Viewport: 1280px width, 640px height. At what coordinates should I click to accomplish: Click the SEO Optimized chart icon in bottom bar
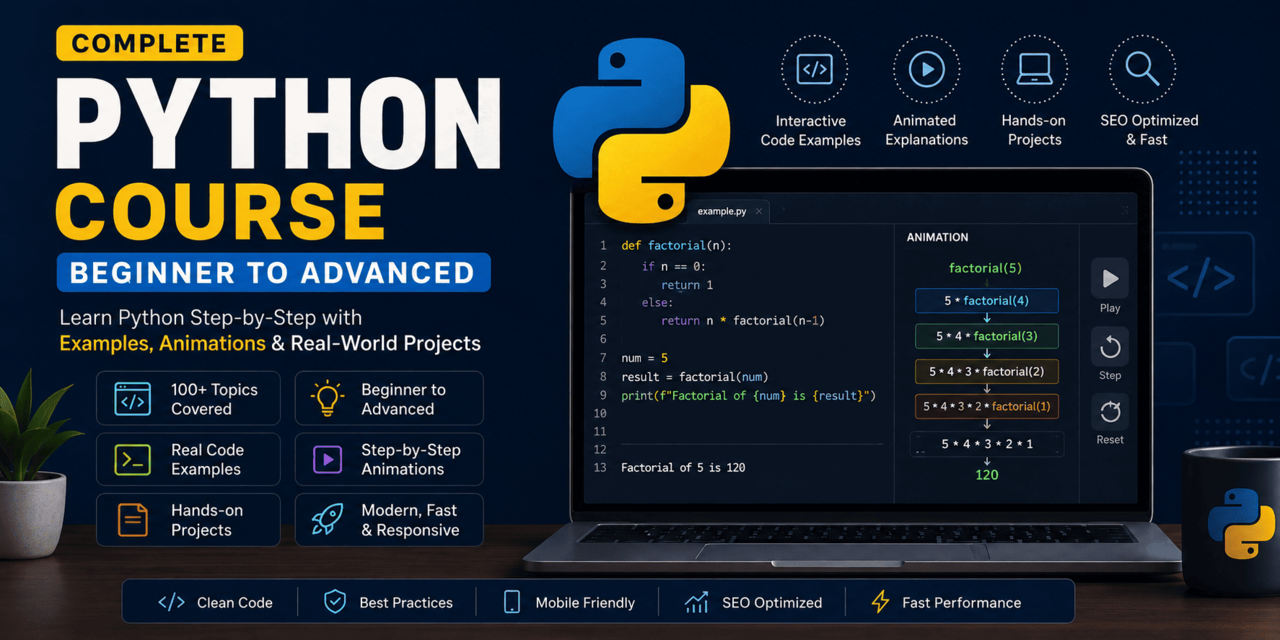697,602
